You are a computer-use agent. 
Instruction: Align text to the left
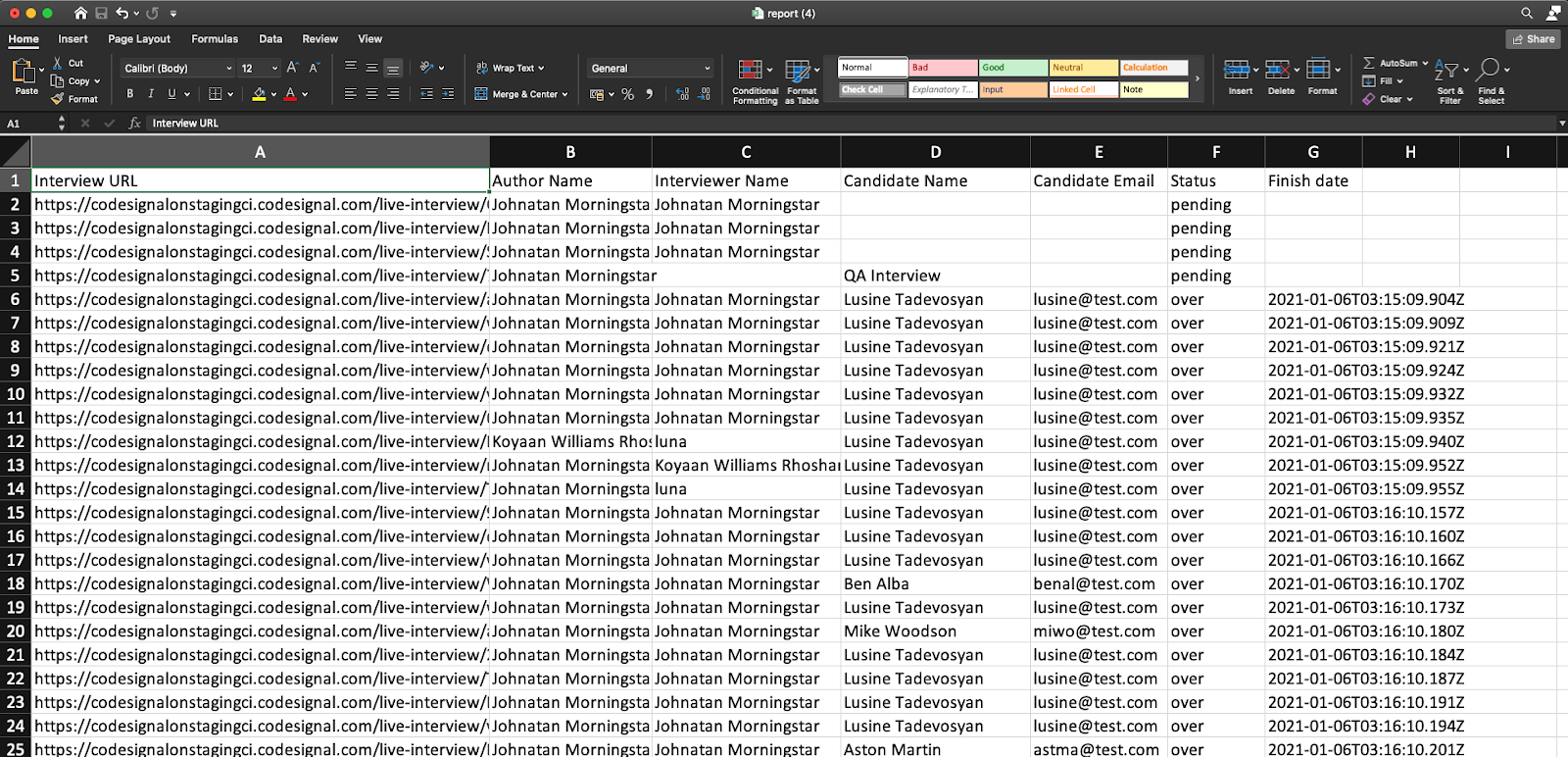pos(350,94)
